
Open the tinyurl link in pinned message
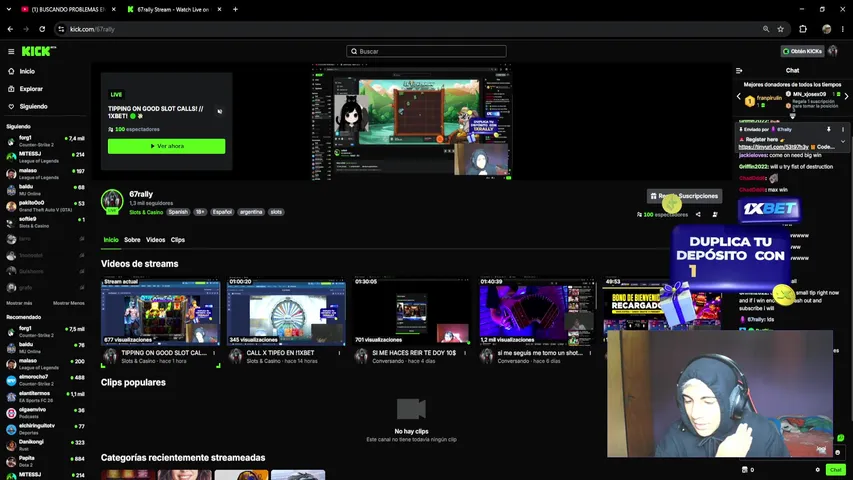tap(773, 147)
